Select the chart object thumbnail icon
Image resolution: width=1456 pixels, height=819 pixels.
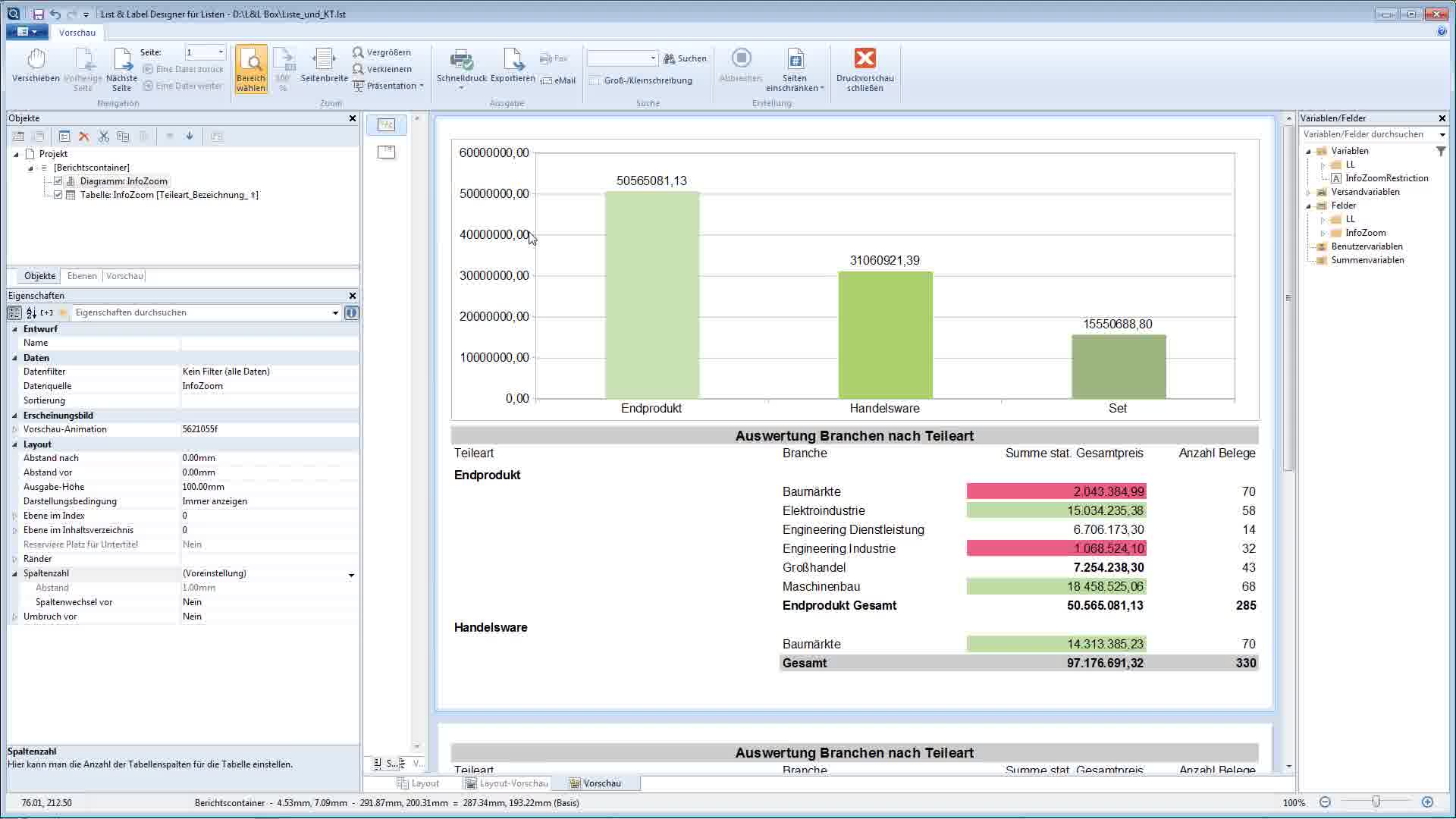coord(387,125)
